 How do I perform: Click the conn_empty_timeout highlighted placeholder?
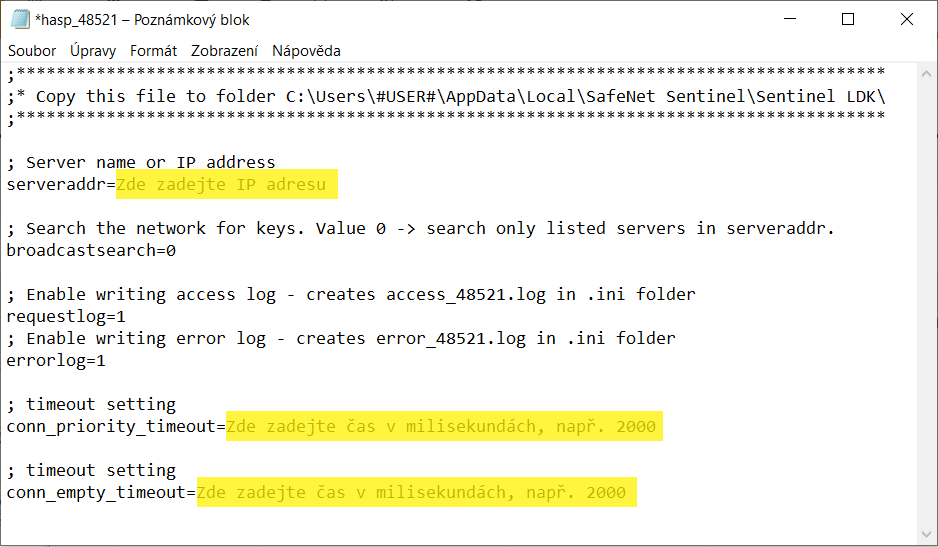[x=412, y=492]
